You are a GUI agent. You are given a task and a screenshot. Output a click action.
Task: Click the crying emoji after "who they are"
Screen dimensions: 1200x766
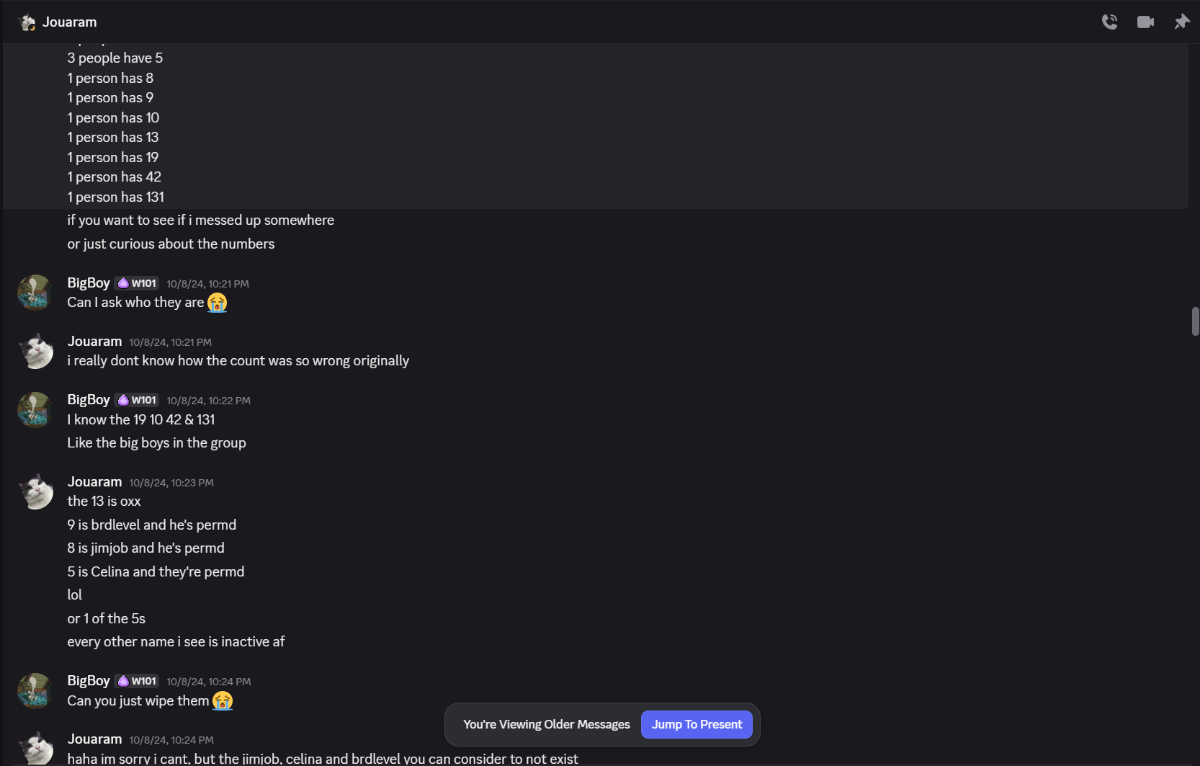pyautogui.click(x=218, y=302)
